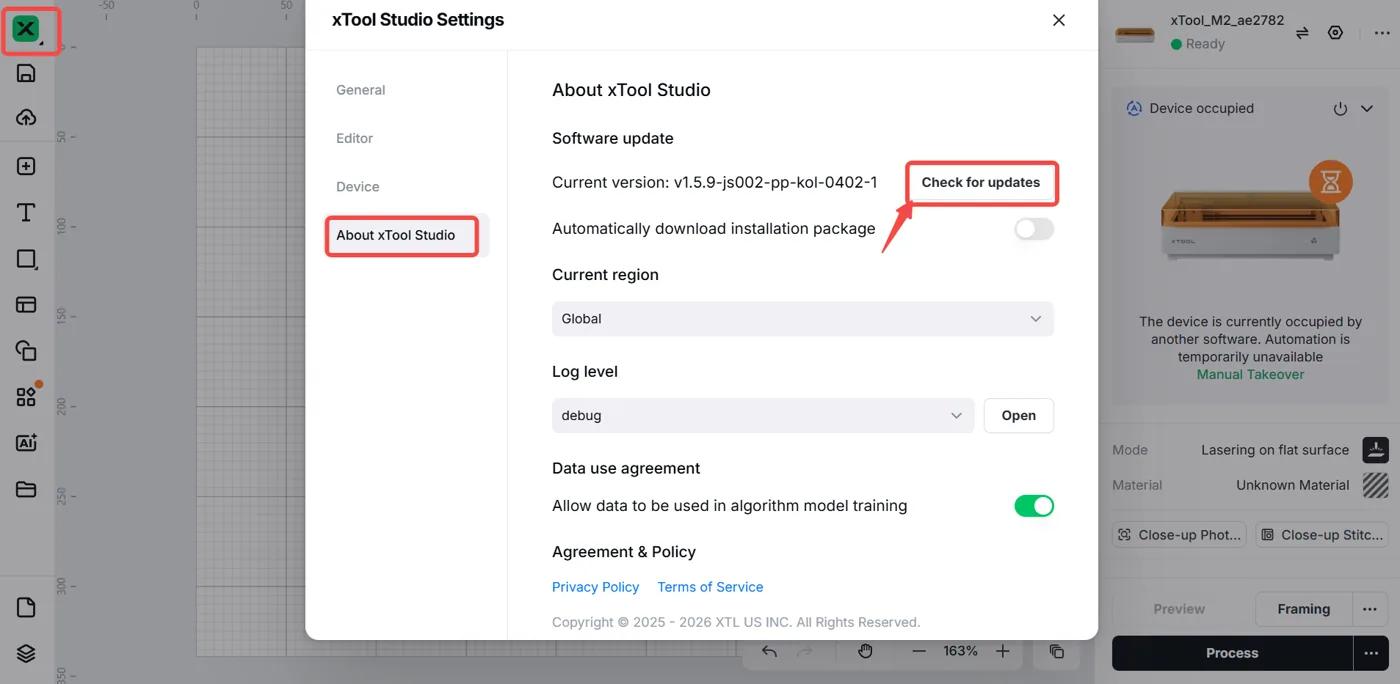This screenshot has width=1400, height=684.
Task: Disable data use for algorithm model training
Action: [1034, 506]
